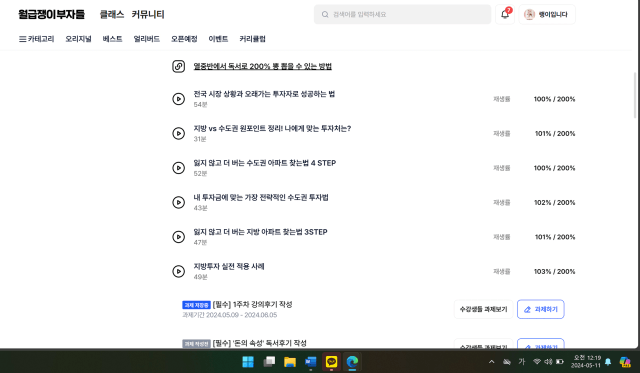Click 수강생들 과제보기 for 1주차 강의후기
The width and height of the screenshot is (640, 373).
483,309
